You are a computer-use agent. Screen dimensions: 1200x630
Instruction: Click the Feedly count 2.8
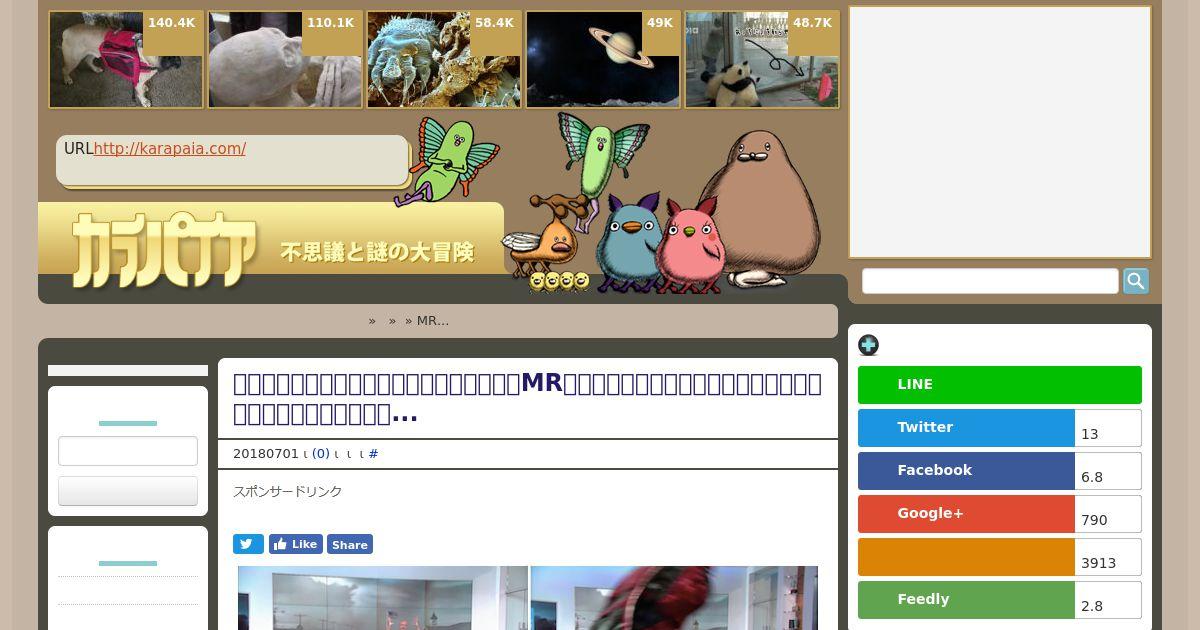(x=1108, y=600)
